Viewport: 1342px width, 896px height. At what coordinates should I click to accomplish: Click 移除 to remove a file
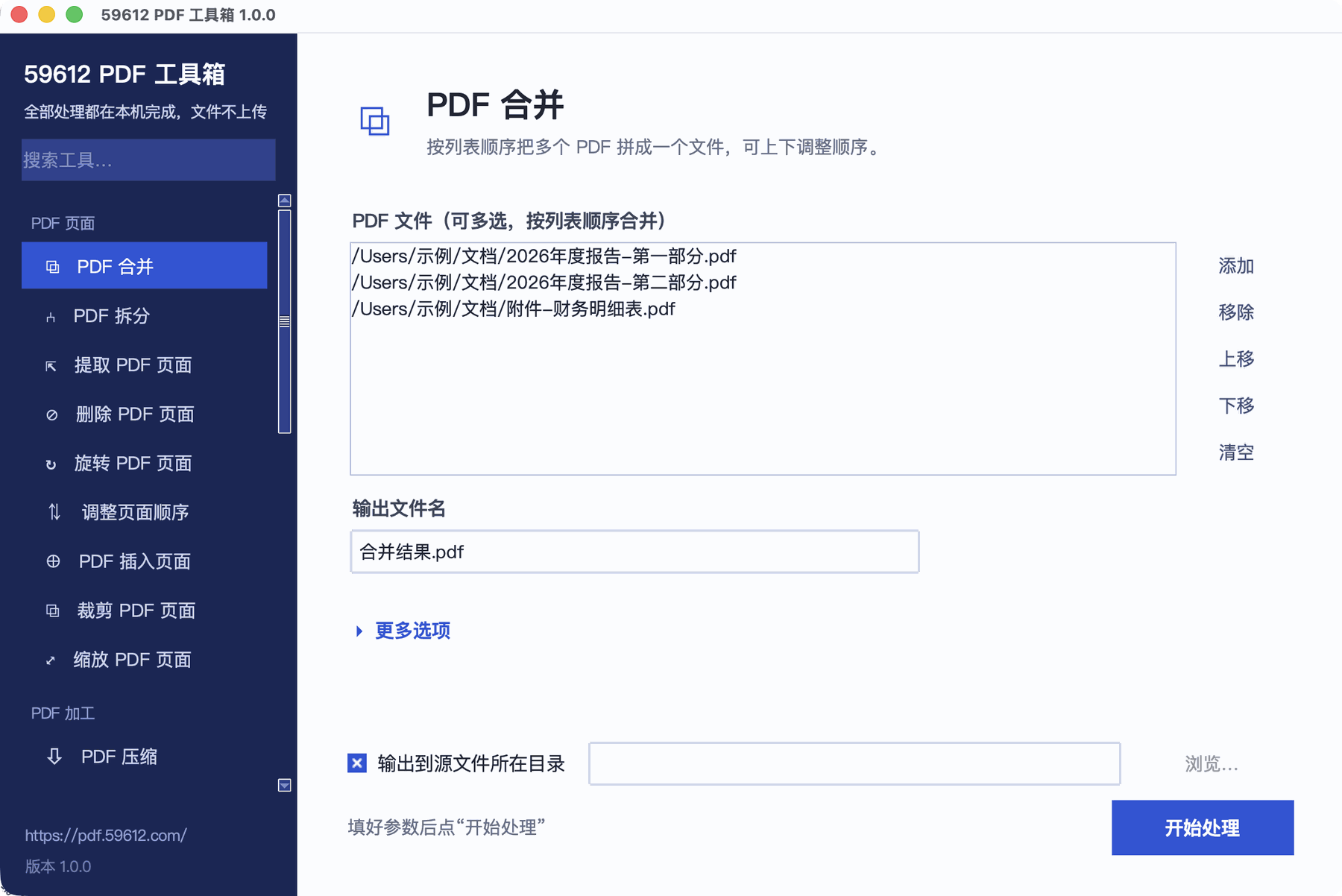[x=1236, y=312]
